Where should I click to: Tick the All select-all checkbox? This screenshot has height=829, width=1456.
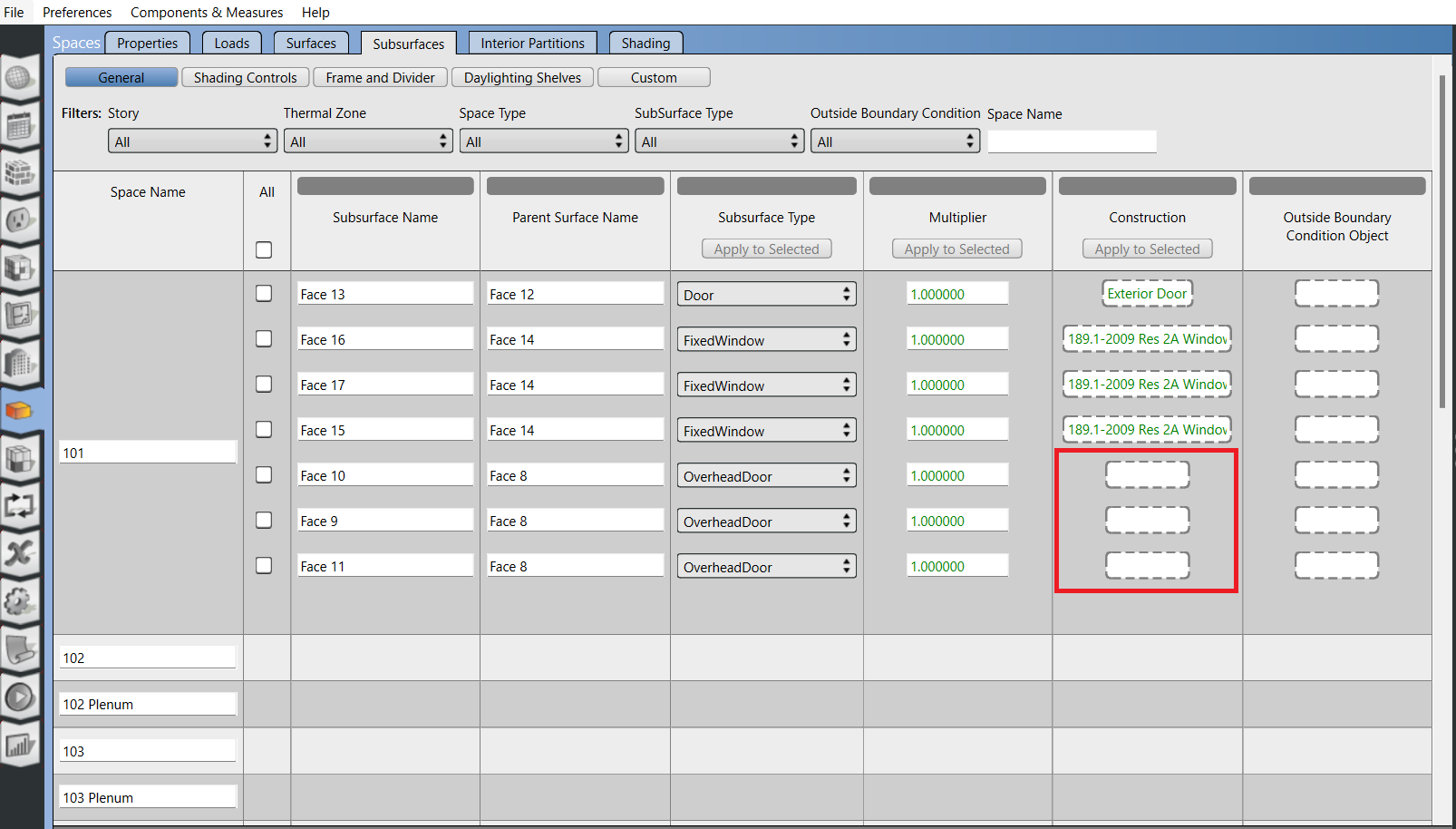(x=264, y=249)
